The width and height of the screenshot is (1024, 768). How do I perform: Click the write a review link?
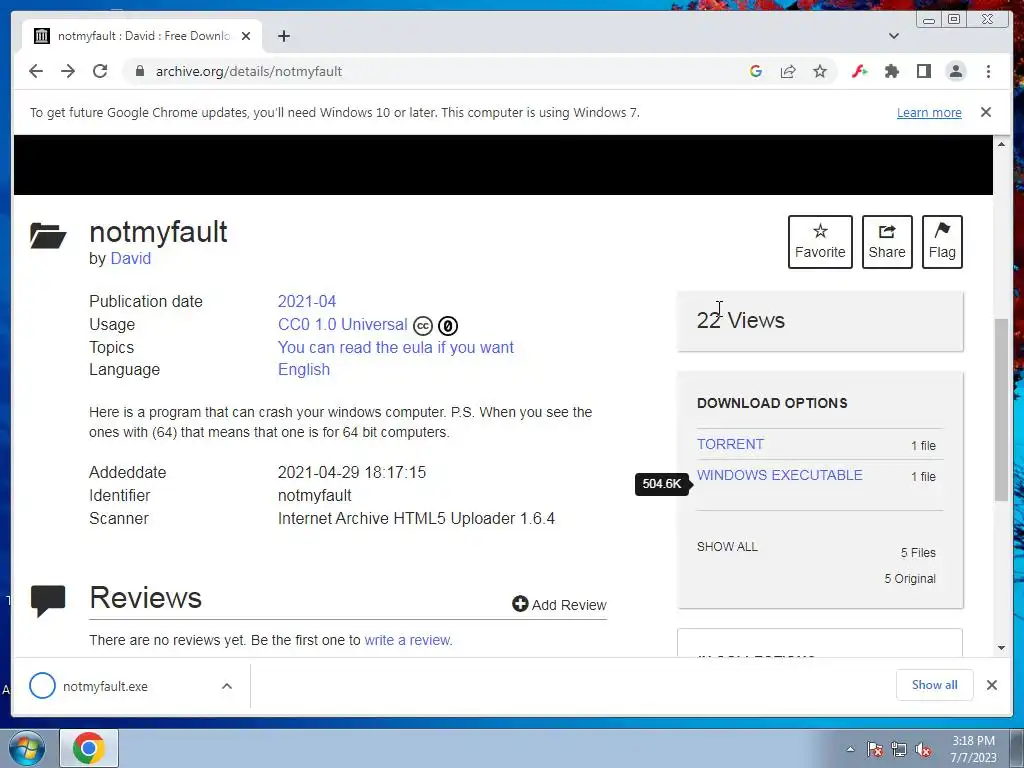pos(408,640)
